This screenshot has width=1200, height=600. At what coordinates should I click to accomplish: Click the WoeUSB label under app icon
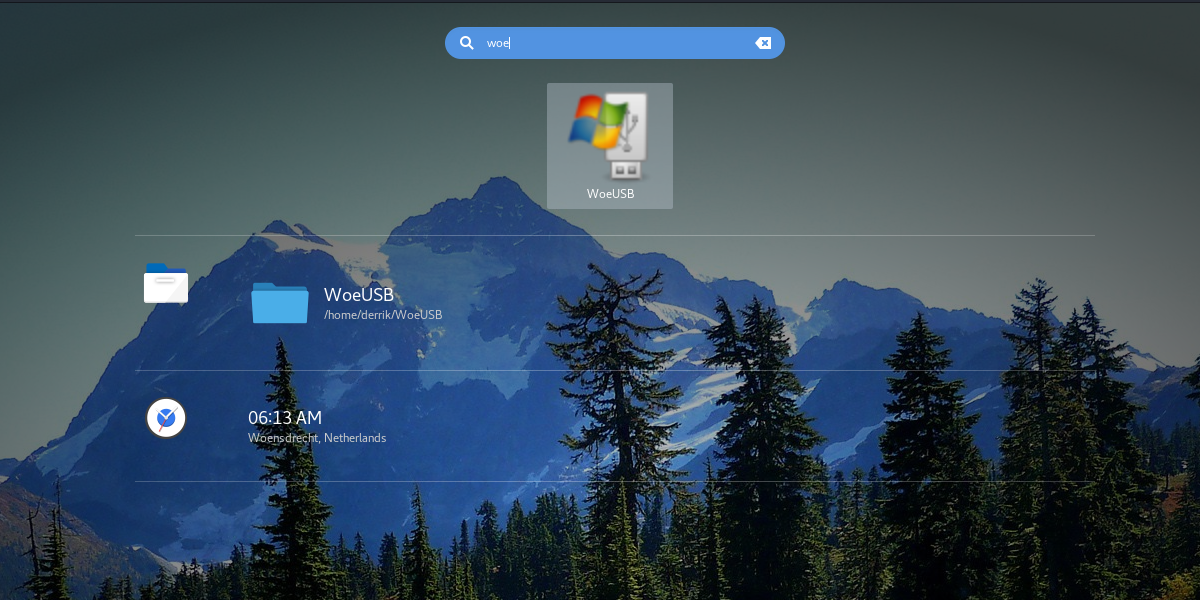pyautogui.click(x=610, y=194)
